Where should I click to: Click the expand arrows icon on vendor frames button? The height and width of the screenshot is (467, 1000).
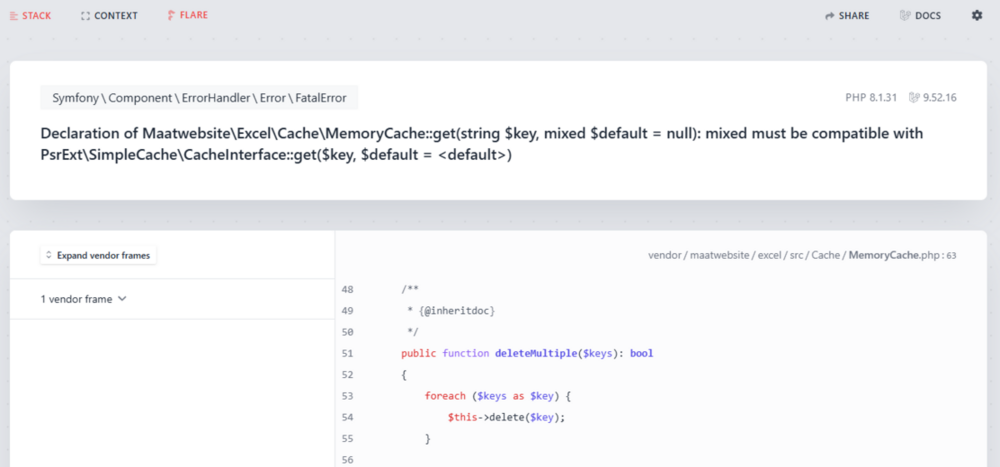pyautogui.click(x=48, y=255)
